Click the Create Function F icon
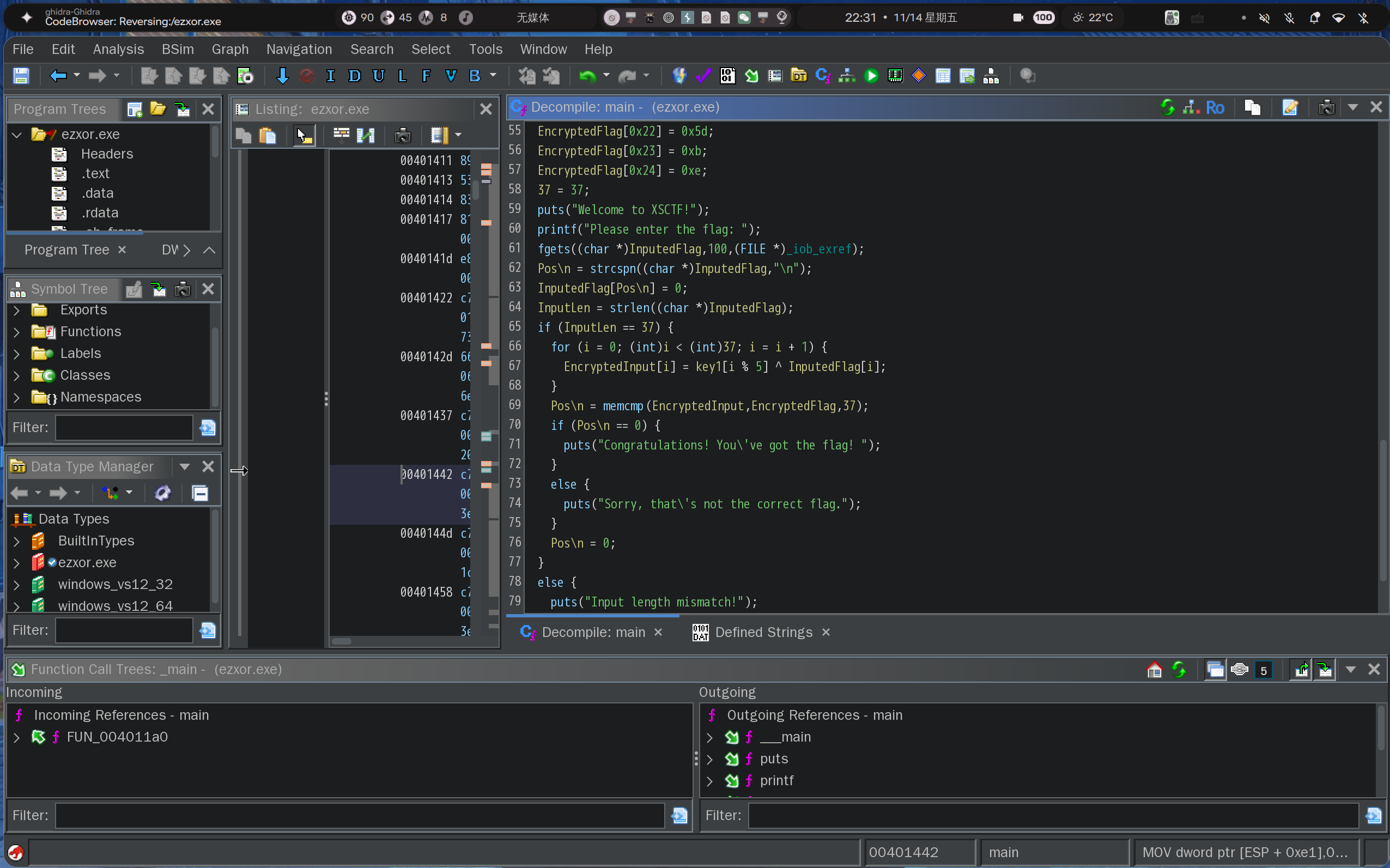This screenshot has width=1390, height=868. (426, 76)
